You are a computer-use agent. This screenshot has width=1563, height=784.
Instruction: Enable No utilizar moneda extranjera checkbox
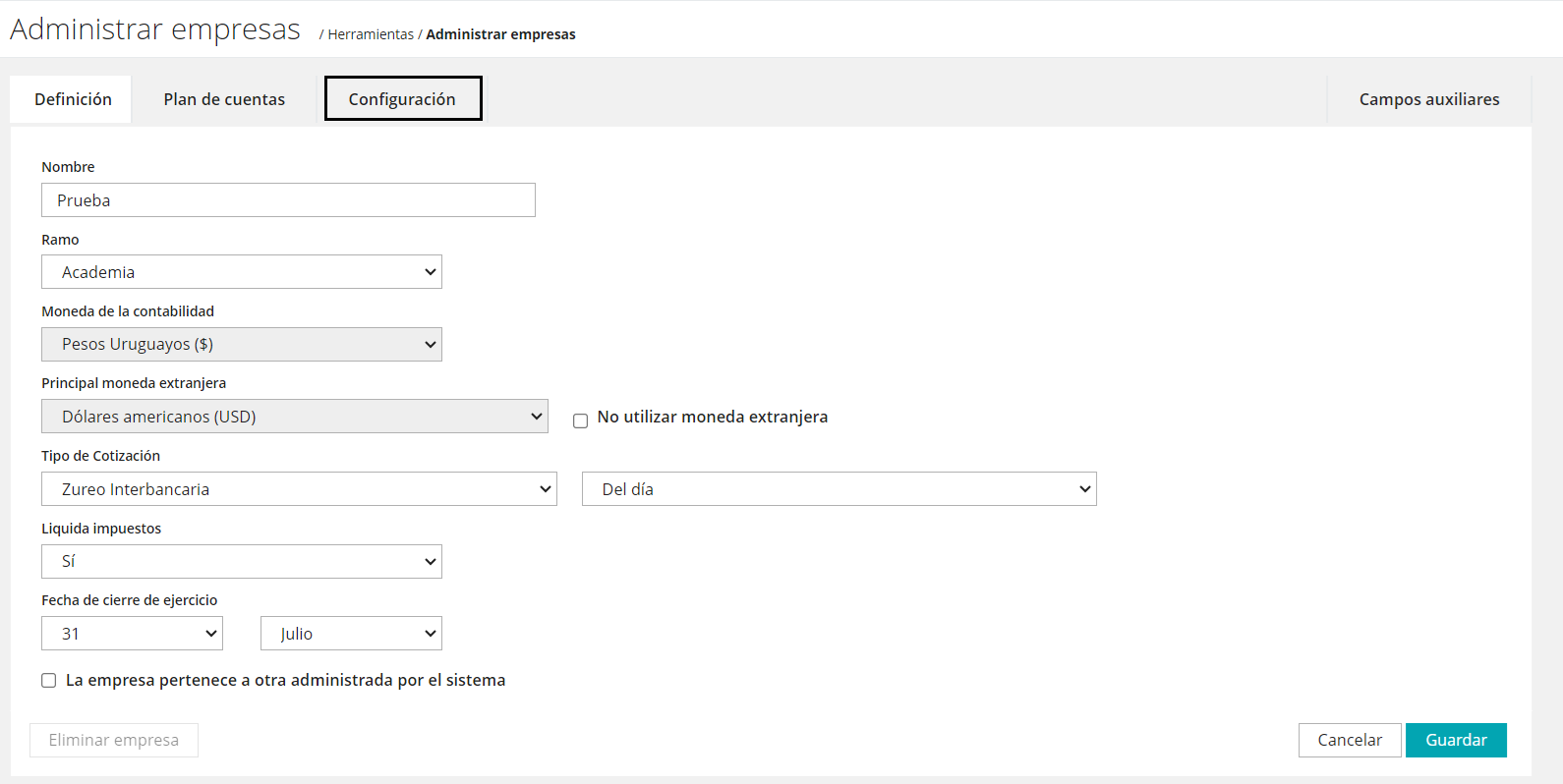tap(581, 420)
